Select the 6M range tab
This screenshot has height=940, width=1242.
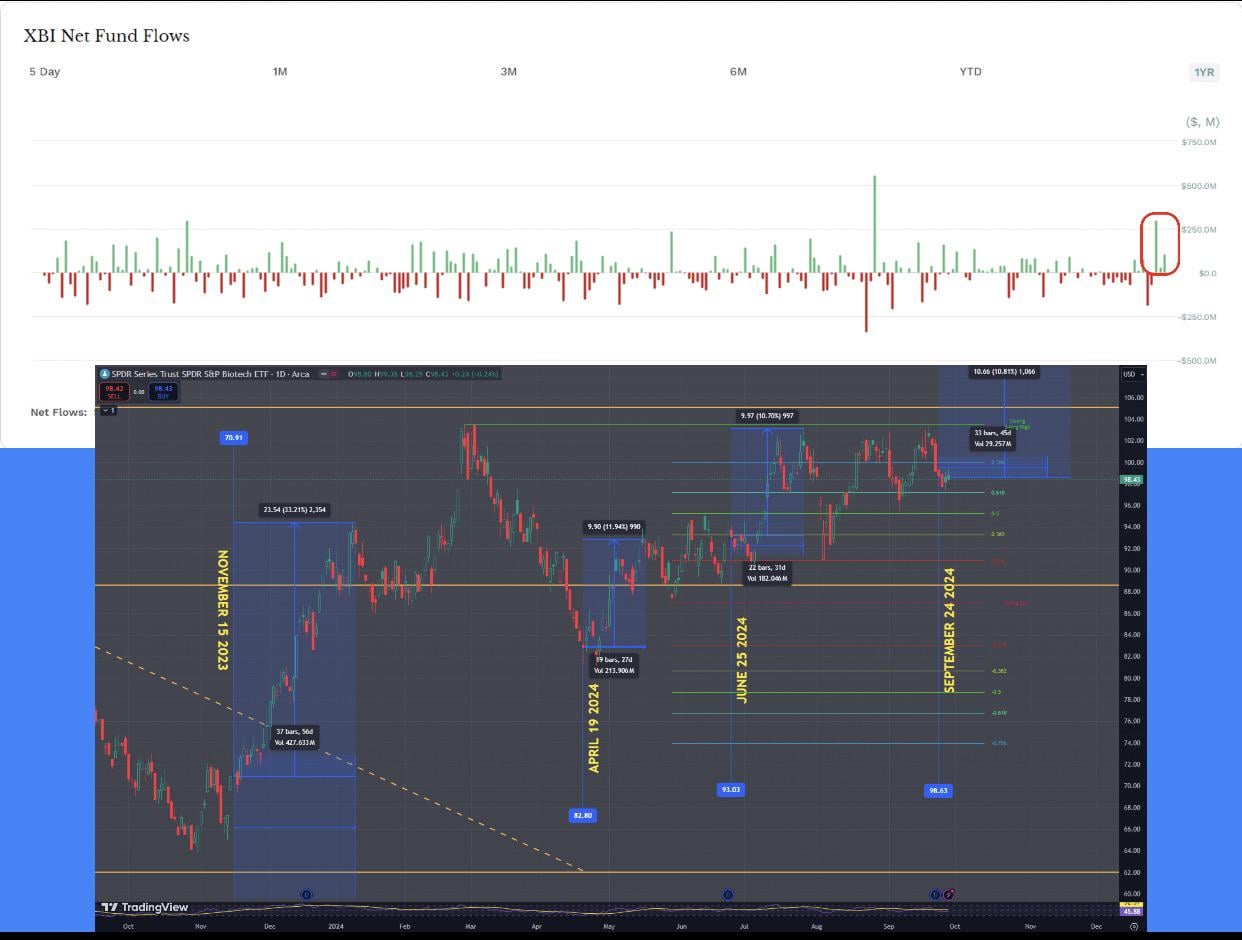pos(738,72)
